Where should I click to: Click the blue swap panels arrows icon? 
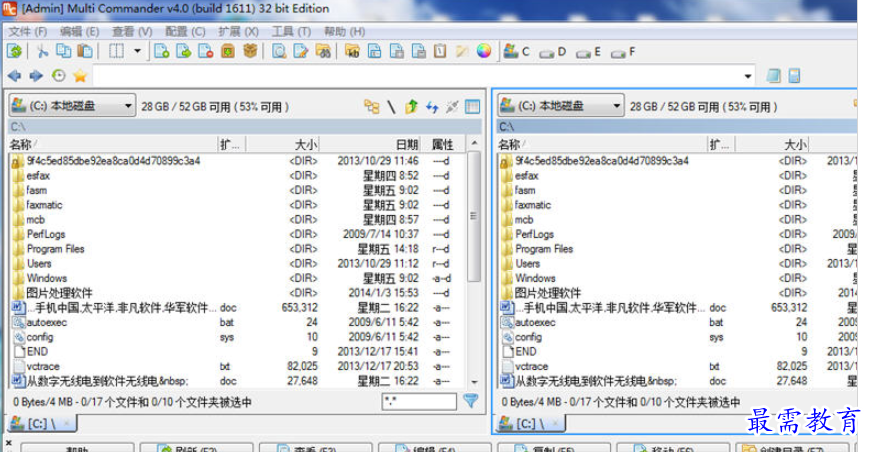(x=432, y=106)
